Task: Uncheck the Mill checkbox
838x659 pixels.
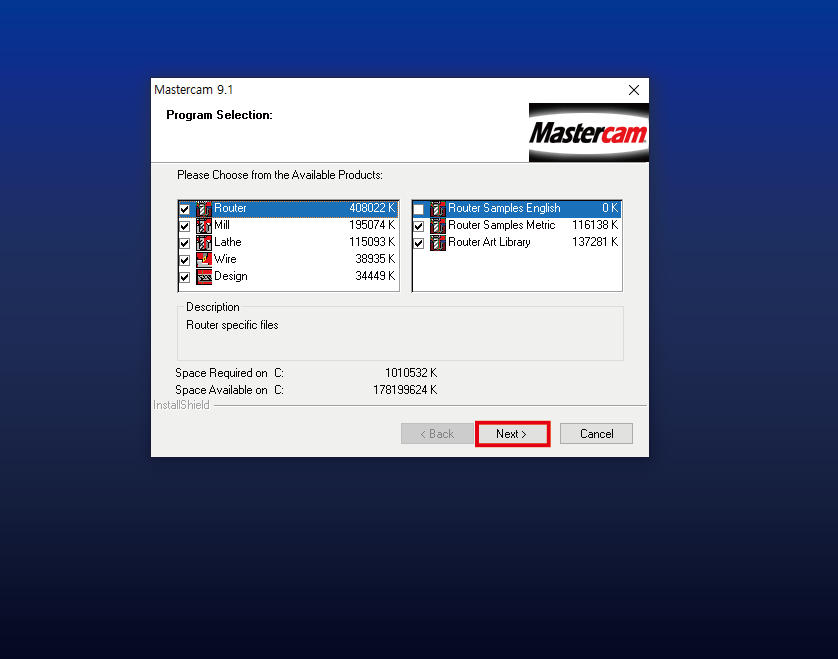Action: (x=184, y=226)
